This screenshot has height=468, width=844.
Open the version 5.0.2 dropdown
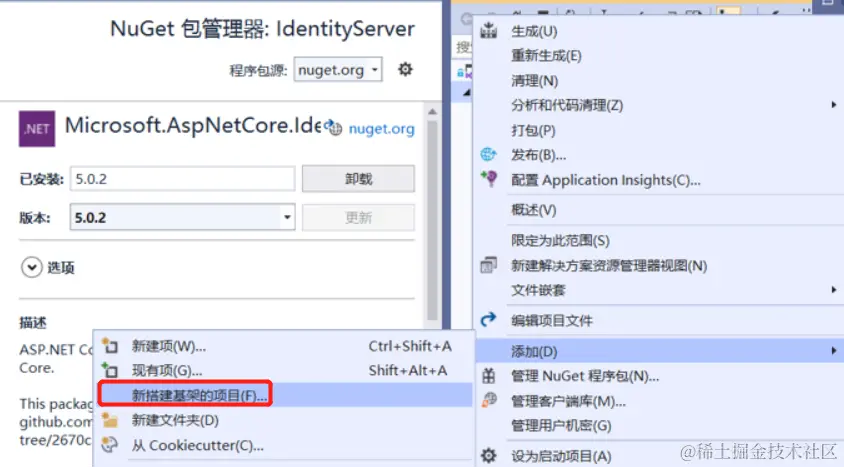point(182,217)
